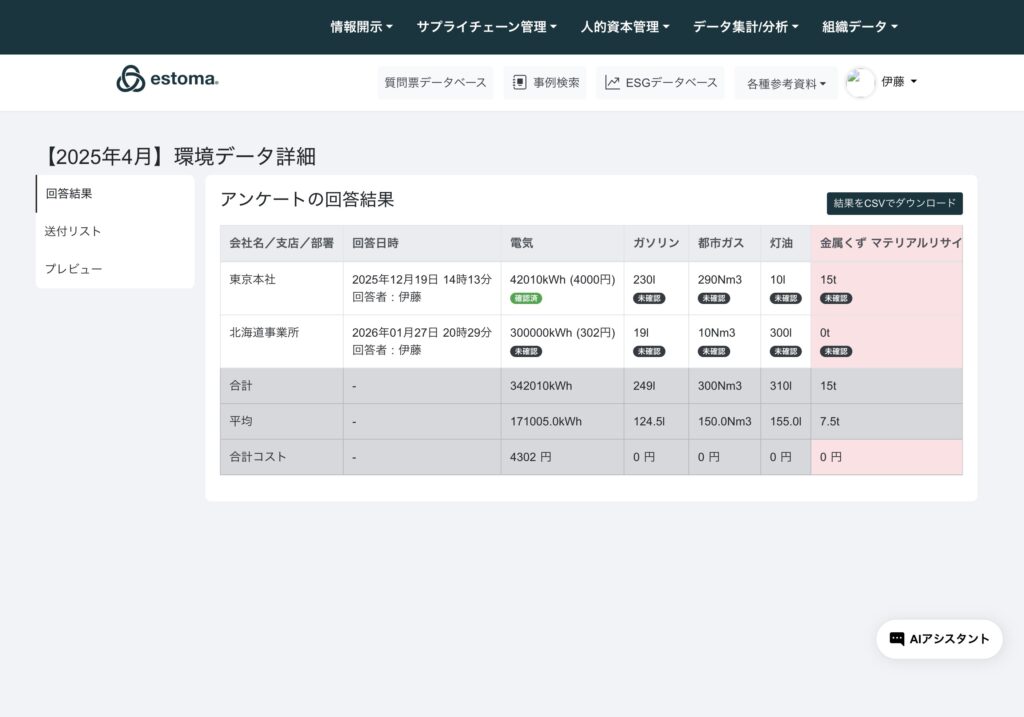Select the 回答結果 sidebar item
Screen dimensions: 1024x717
tap(69, 194)
